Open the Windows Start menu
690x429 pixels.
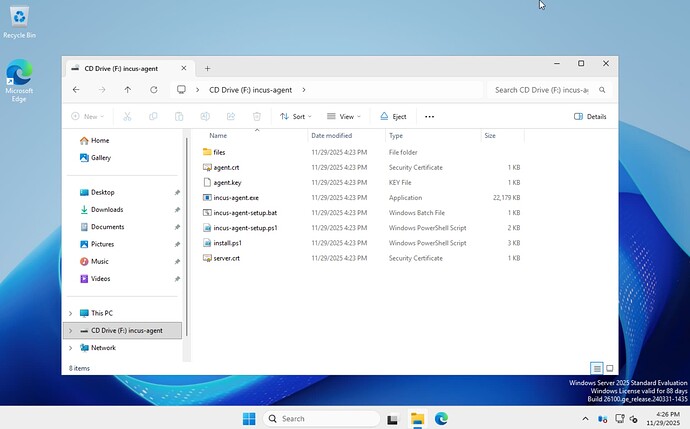[248, 418]
